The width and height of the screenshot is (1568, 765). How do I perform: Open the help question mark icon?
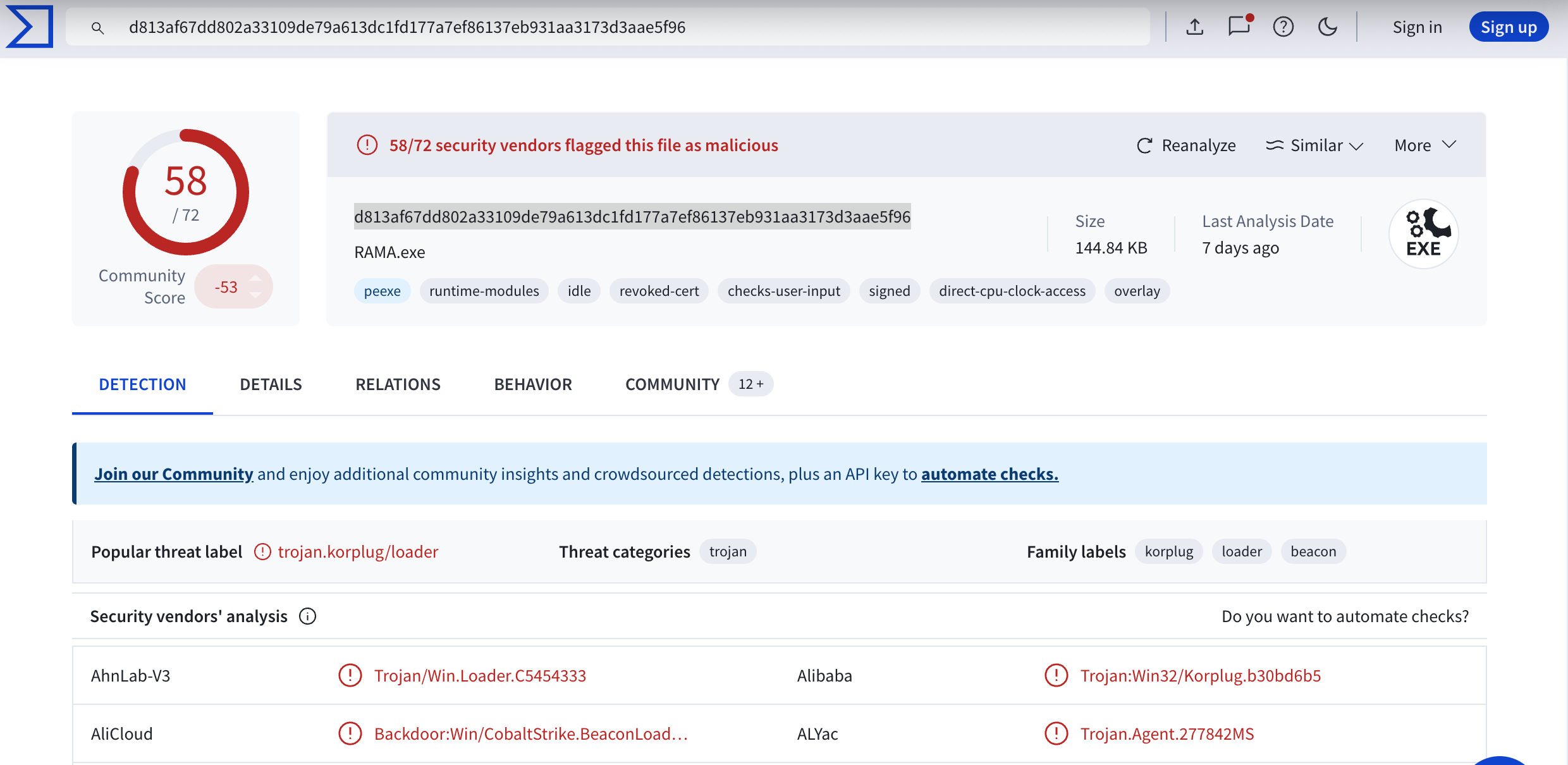1283,27
